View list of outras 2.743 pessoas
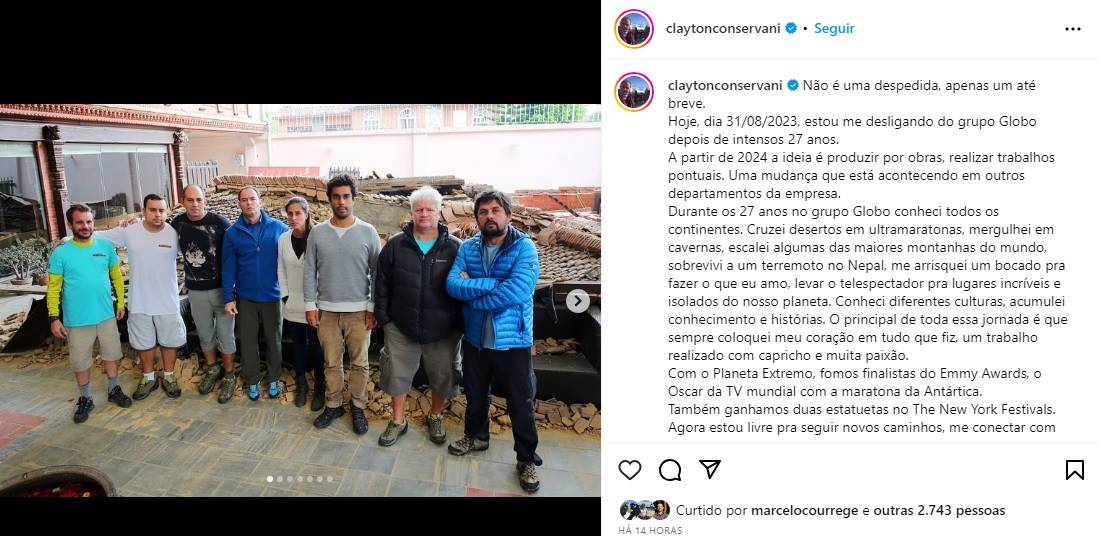 [940, 510]
